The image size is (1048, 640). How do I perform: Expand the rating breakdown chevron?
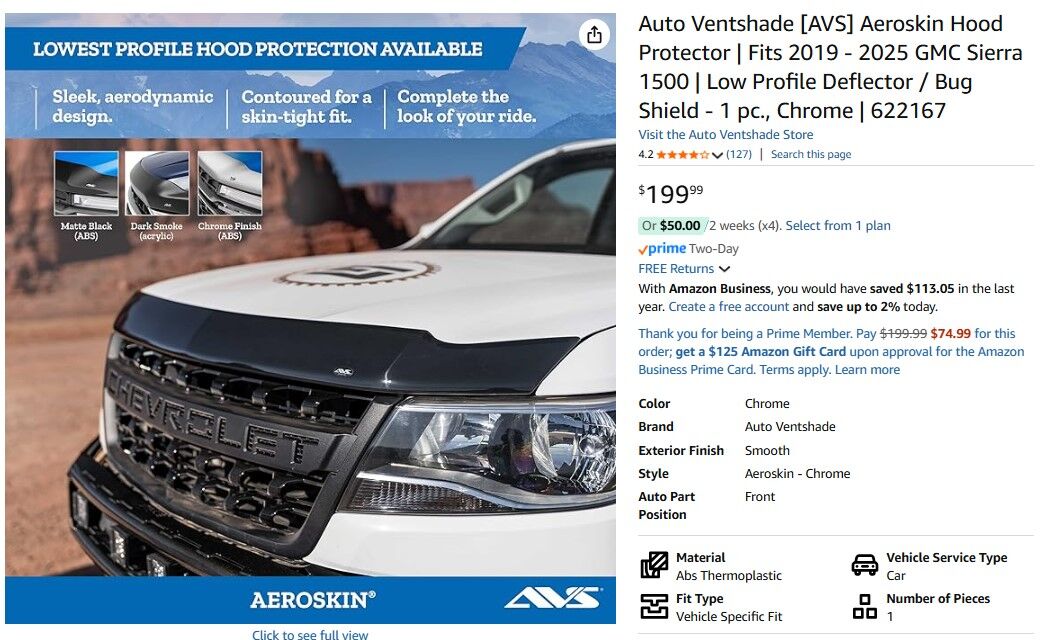717,155
